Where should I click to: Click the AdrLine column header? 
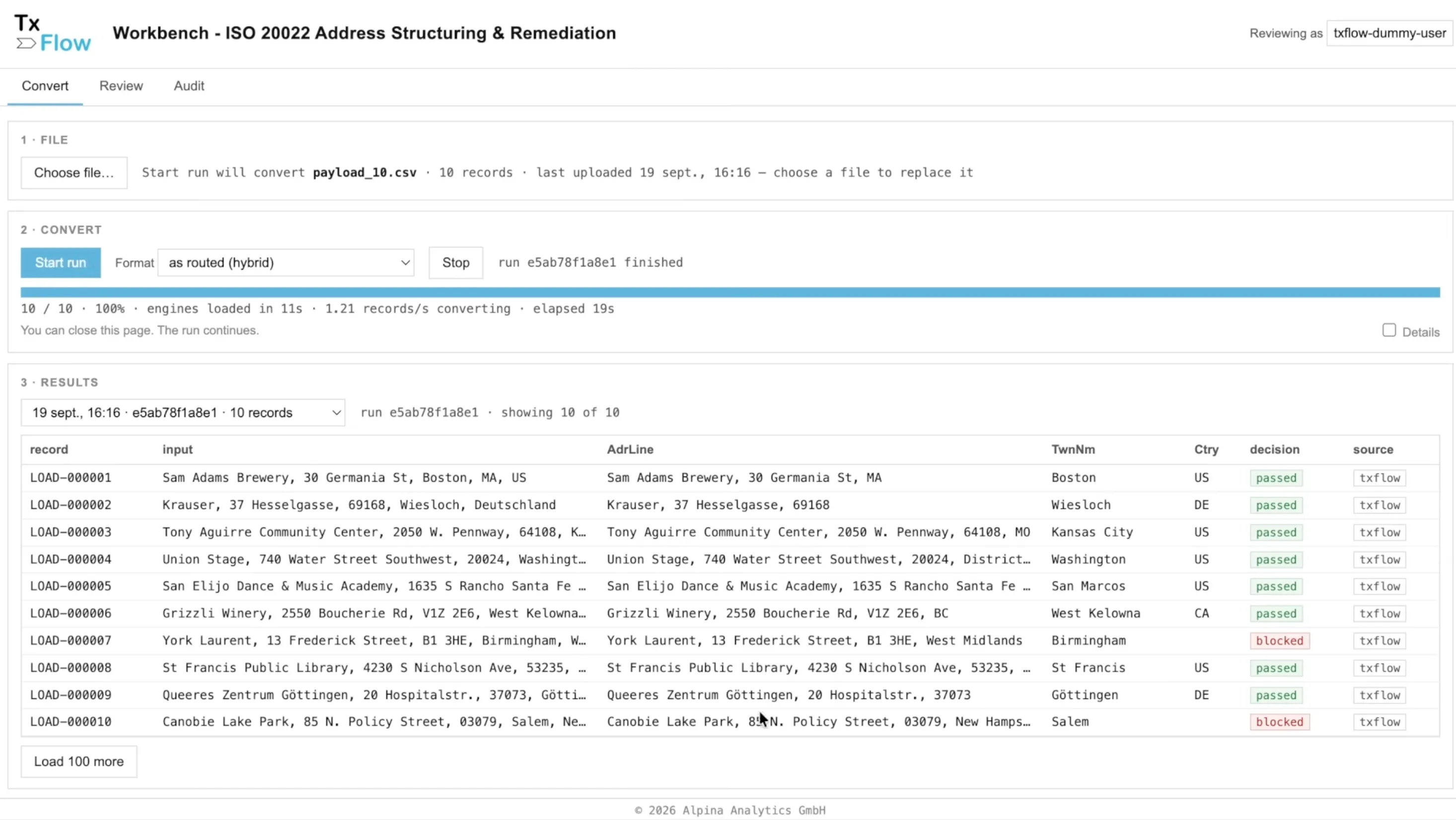(630, 449)
